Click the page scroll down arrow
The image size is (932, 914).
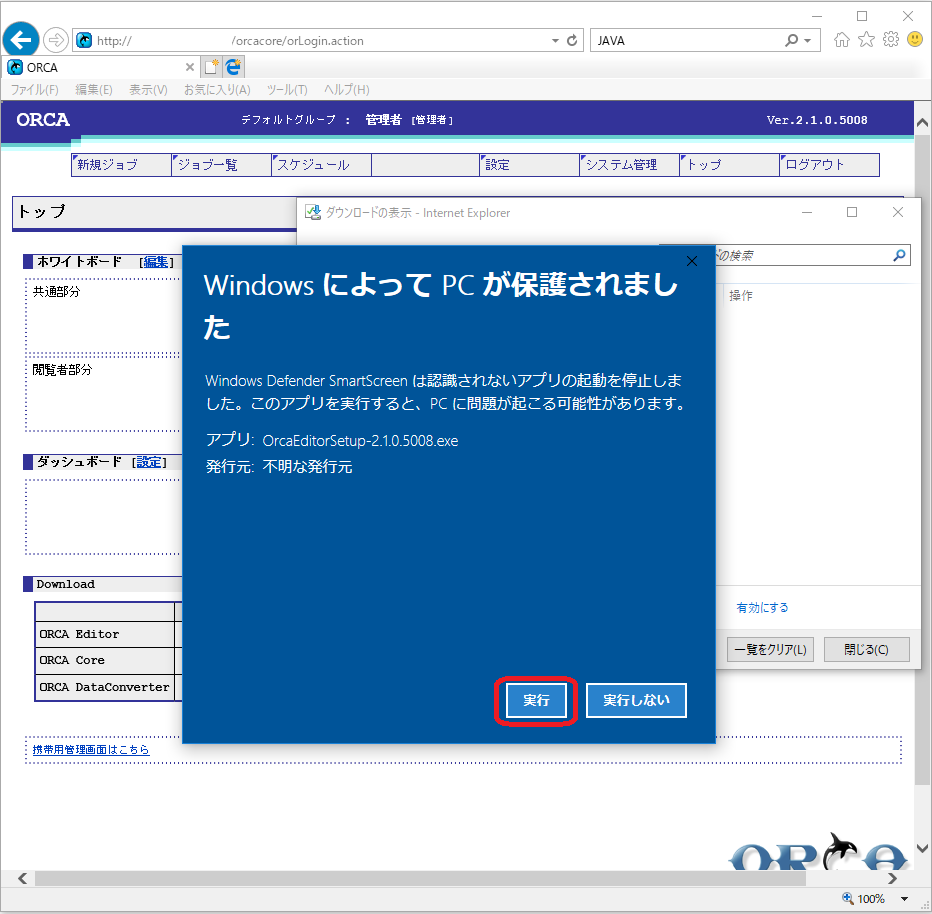(x=922, y=848)
